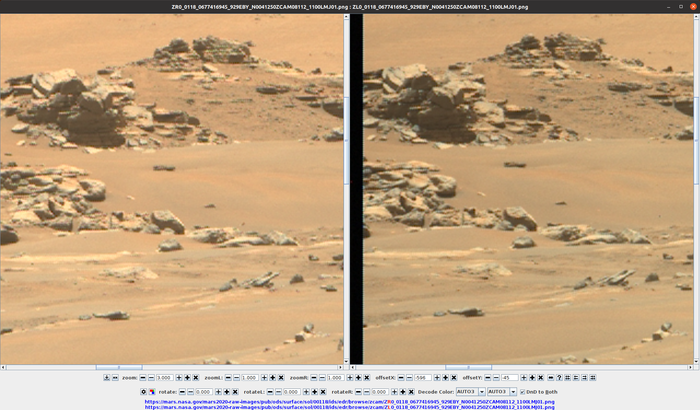Image resolution: width=700 pixels, height=410 pixels.
Task: Reset zoomR with its X button
Action: 367,378
